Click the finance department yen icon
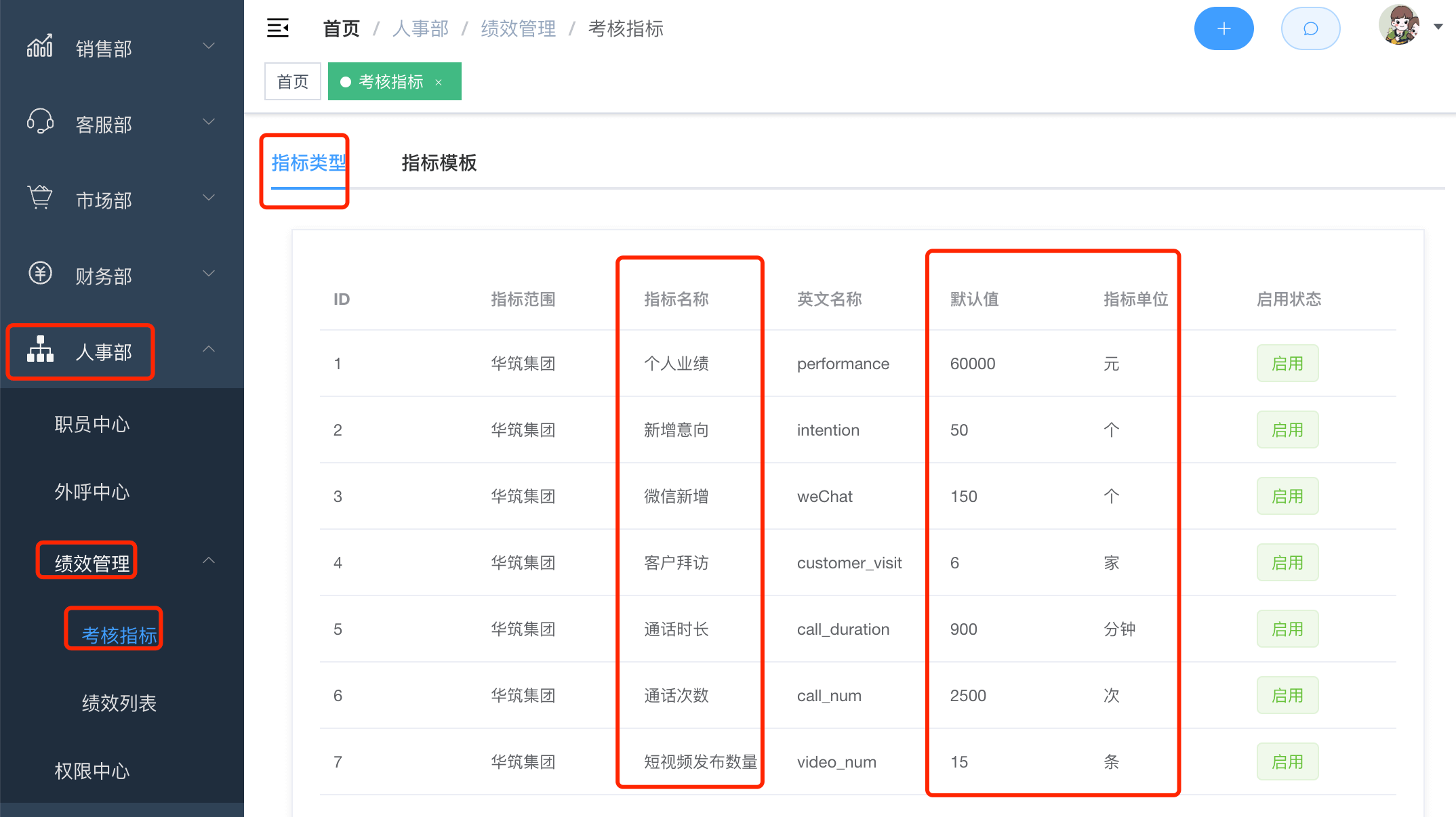The height and width of the screenshot is (817, 1456). (x=40, y=274)
